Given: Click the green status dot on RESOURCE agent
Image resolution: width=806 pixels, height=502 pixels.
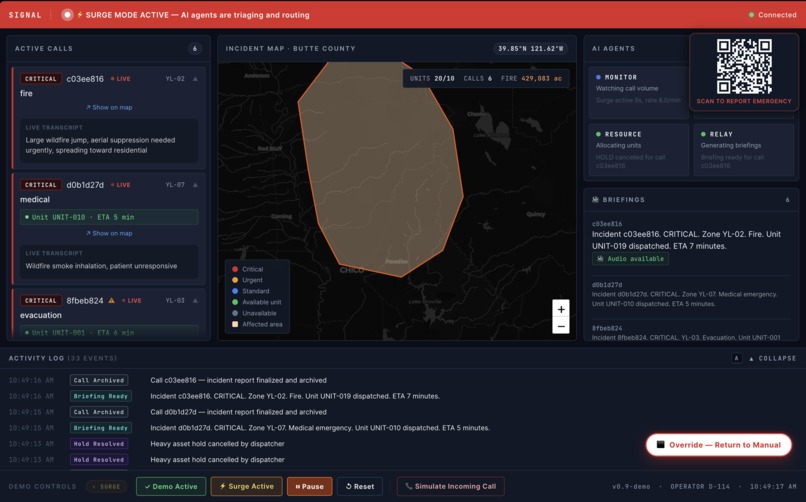Looking at the screenshot, I should [598, 134].
